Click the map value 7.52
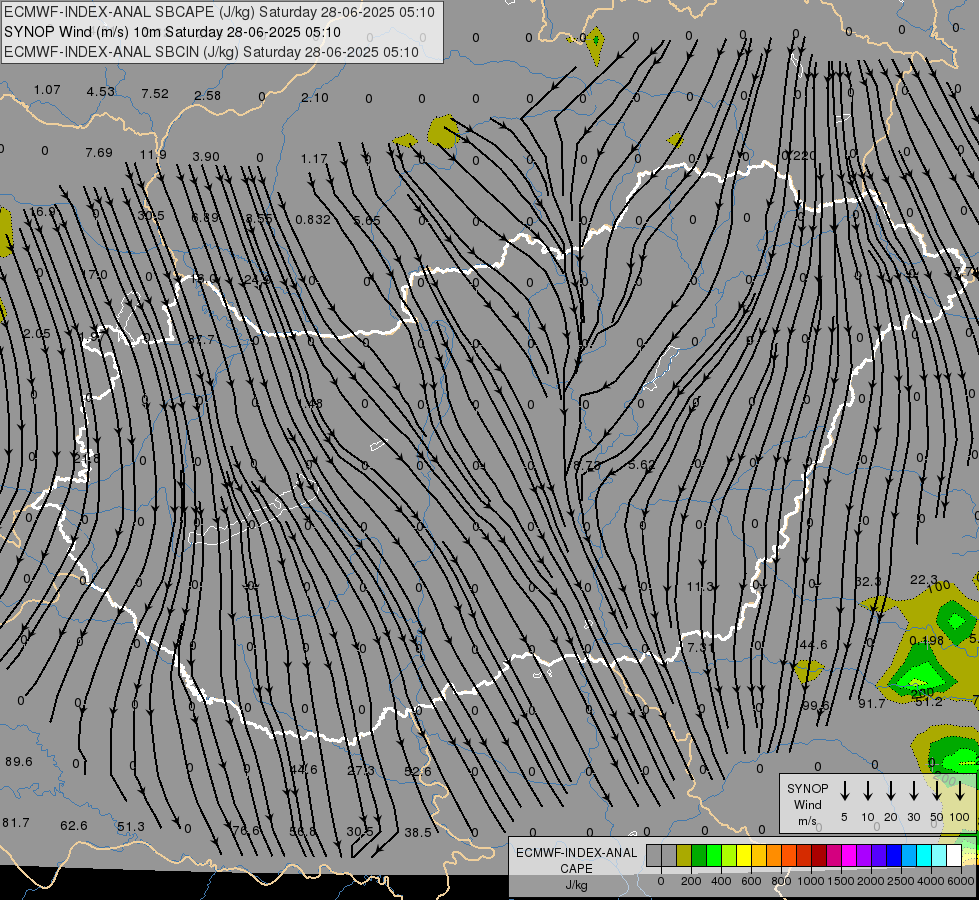Image resolution: width=979 pixels, height=900 pixels. 155,93
